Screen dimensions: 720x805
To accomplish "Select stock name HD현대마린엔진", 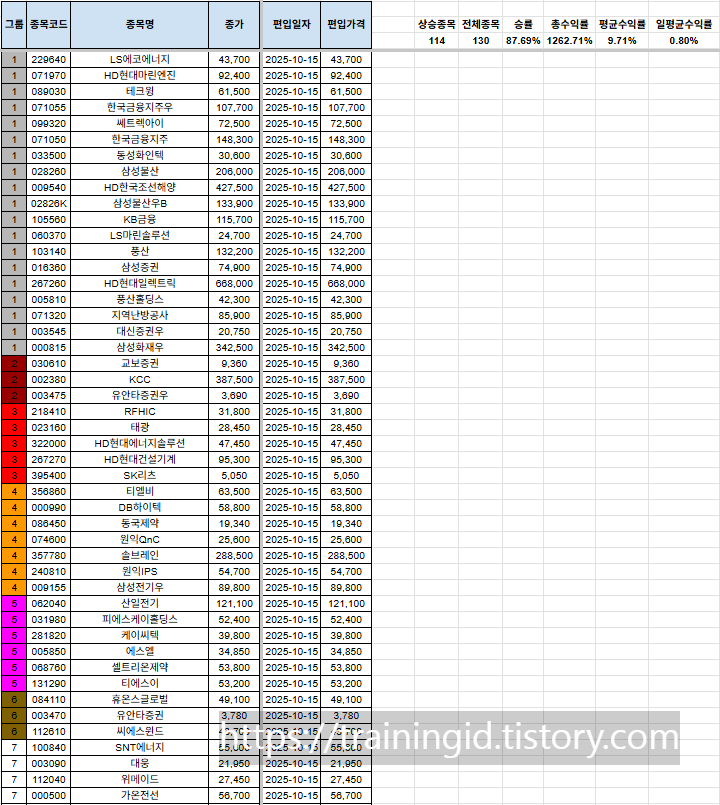I will tap(140, 75).
